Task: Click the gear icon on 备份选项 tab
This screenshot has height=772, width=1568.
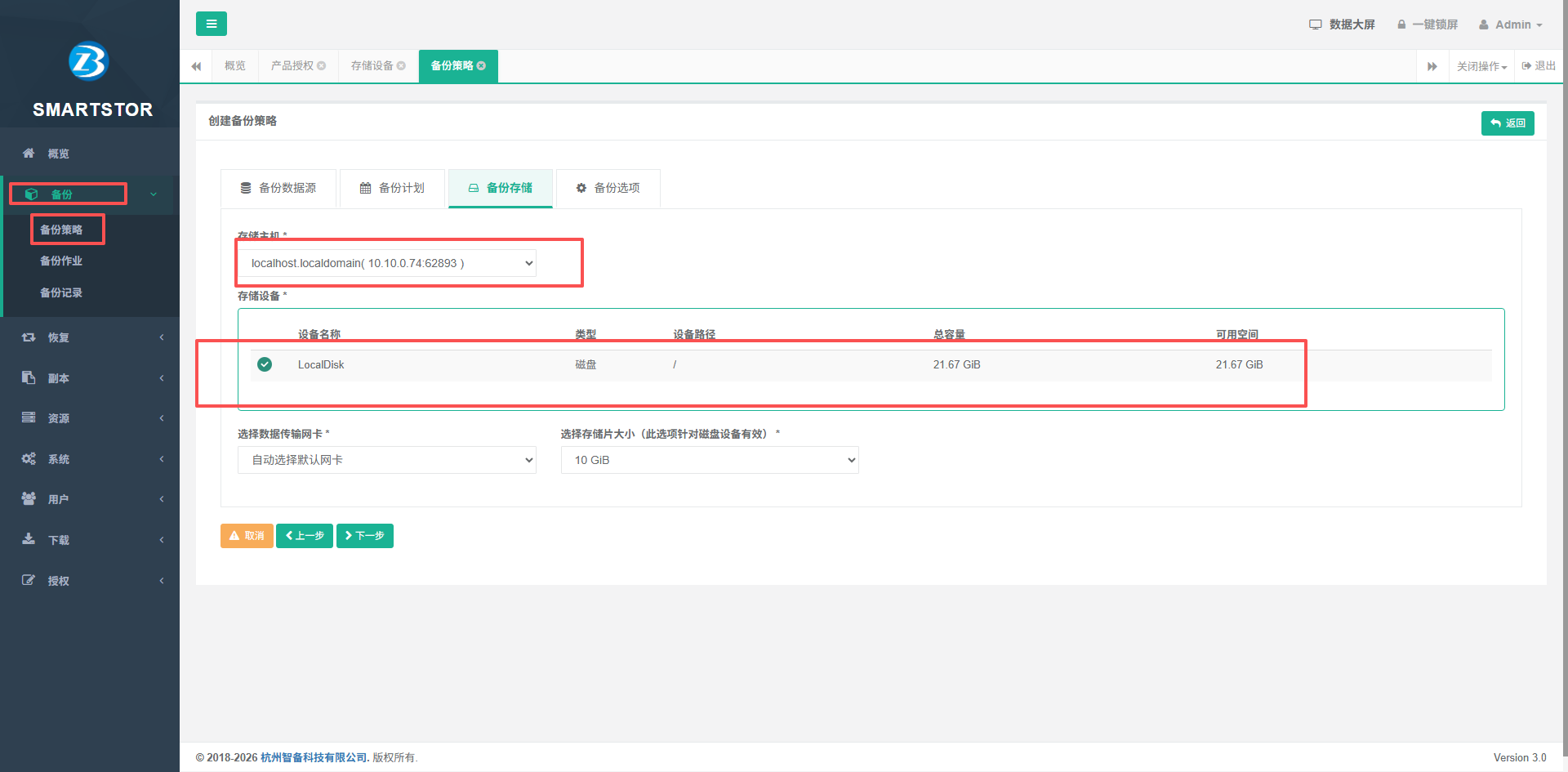Action: pos(581,188)
